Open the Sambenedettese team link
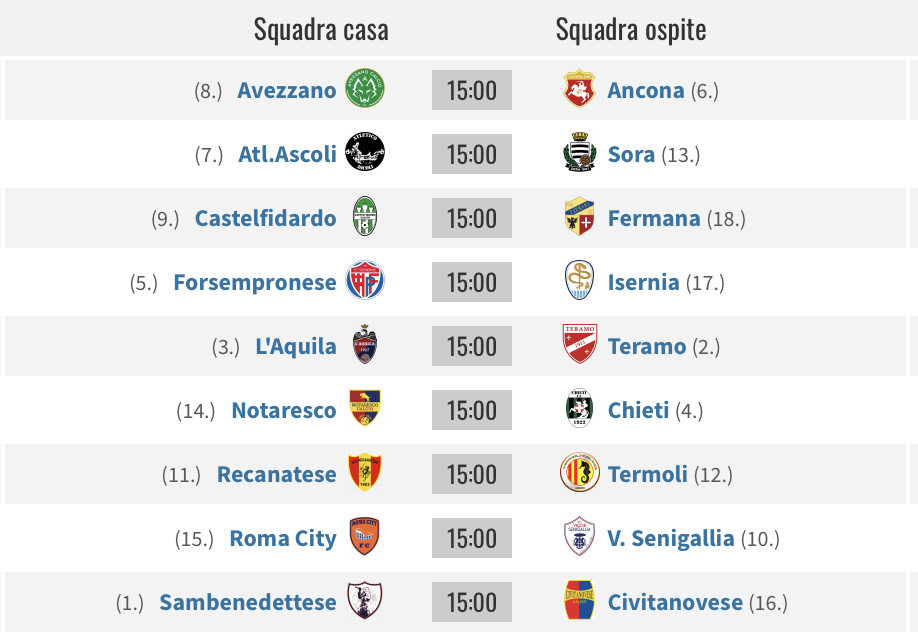The height and width of the screenshot is (642, 918). click(248, 602)
